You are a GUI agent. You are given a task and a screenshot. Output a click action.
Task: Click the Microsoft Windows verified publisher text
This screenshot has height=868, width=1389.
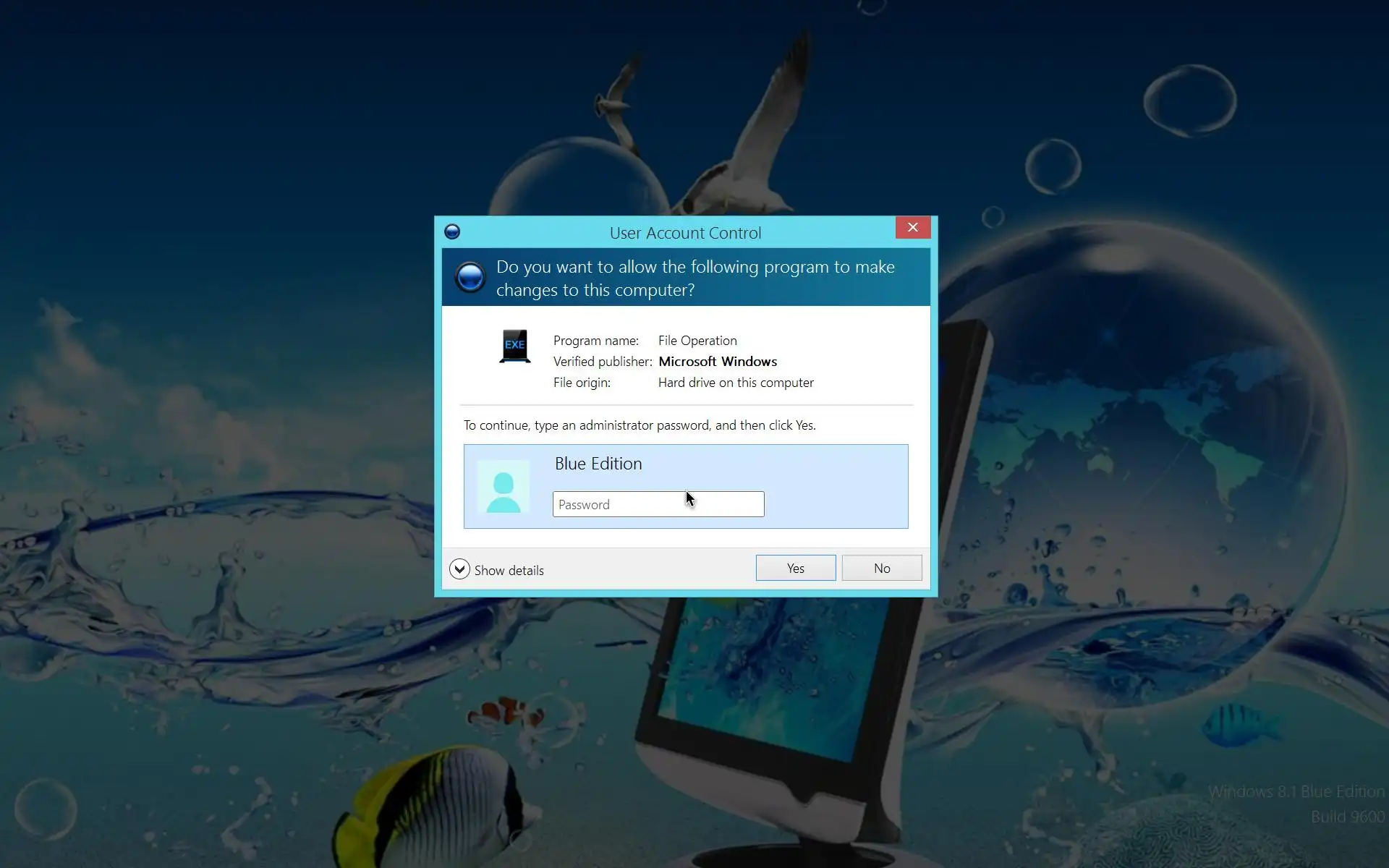[717, 362]
